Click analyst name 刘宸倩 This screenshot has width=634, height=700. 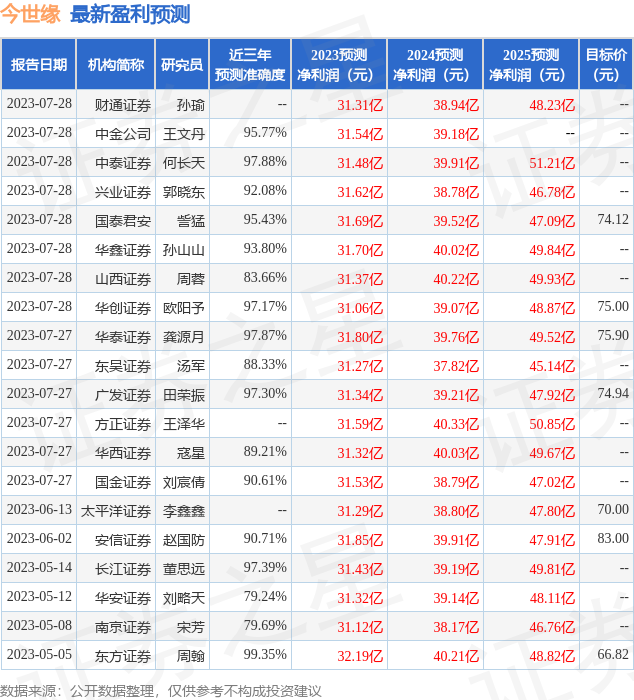(184, 483)
